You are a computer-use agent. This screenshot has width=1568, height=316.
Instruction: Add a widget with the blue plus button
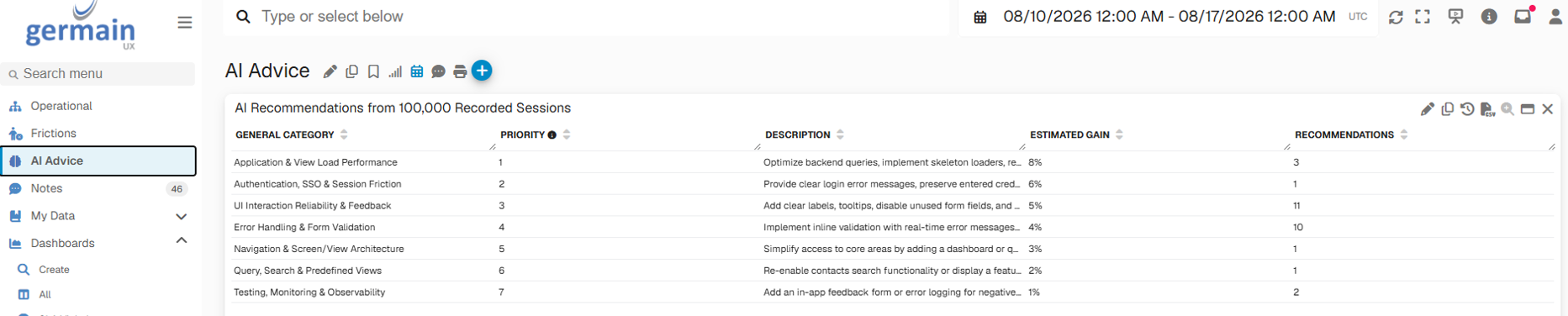pyautogui.click(x=482, y=71)
